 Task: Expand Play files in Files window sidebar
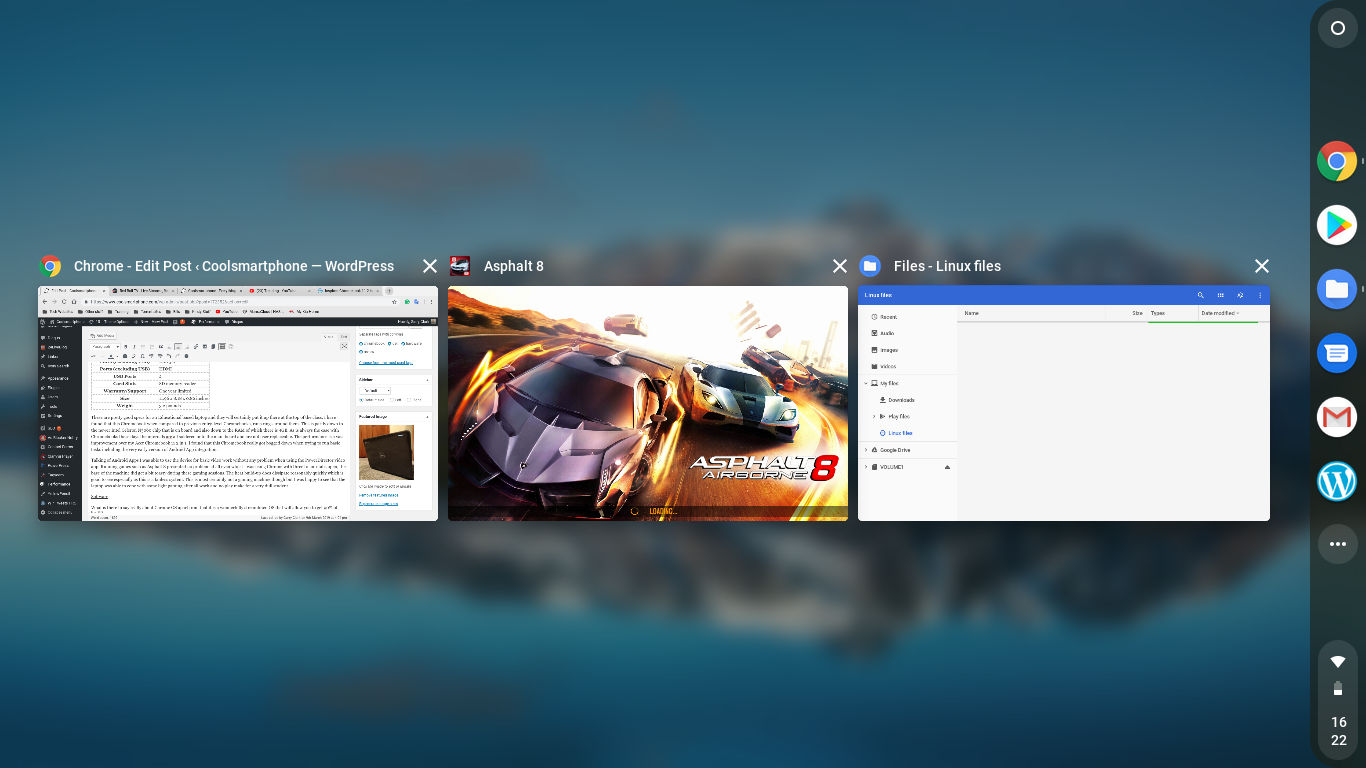click(x=873, y=416)
